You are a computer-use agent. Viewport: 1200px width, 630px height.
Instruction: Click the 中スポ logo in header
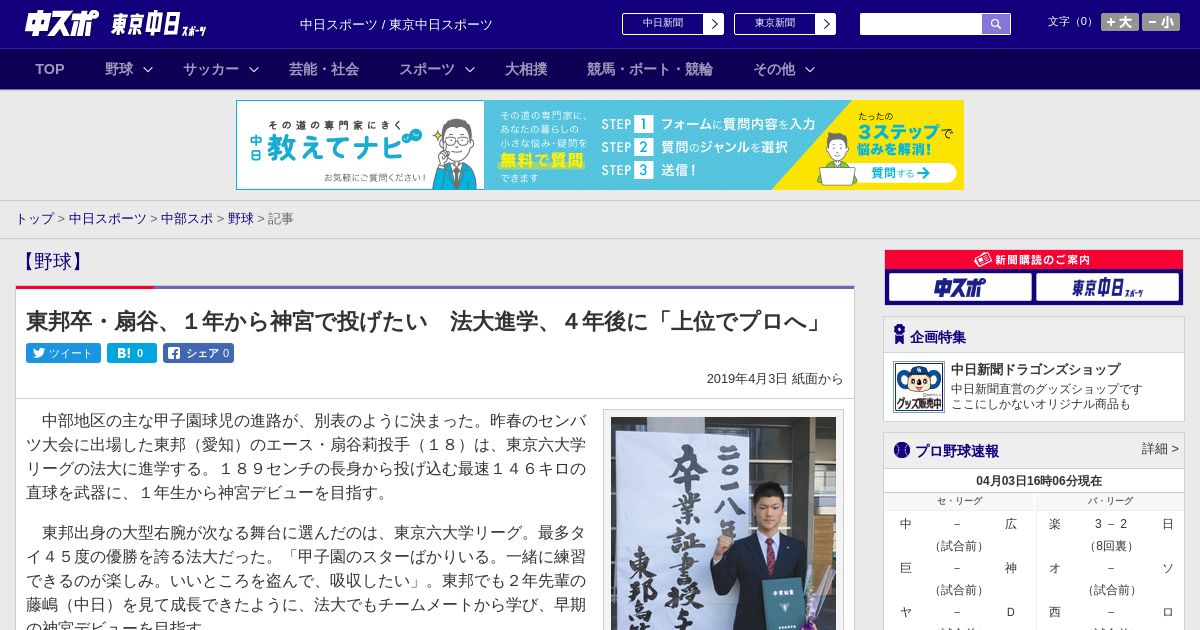[62, 24]
